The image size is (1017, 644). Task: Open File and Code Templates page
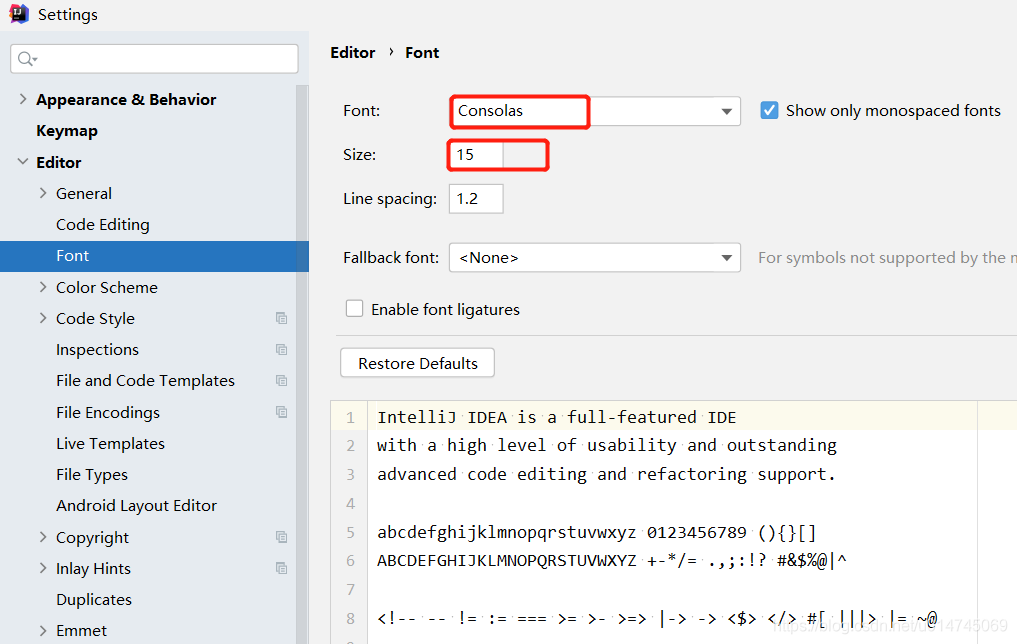point(145,381)
